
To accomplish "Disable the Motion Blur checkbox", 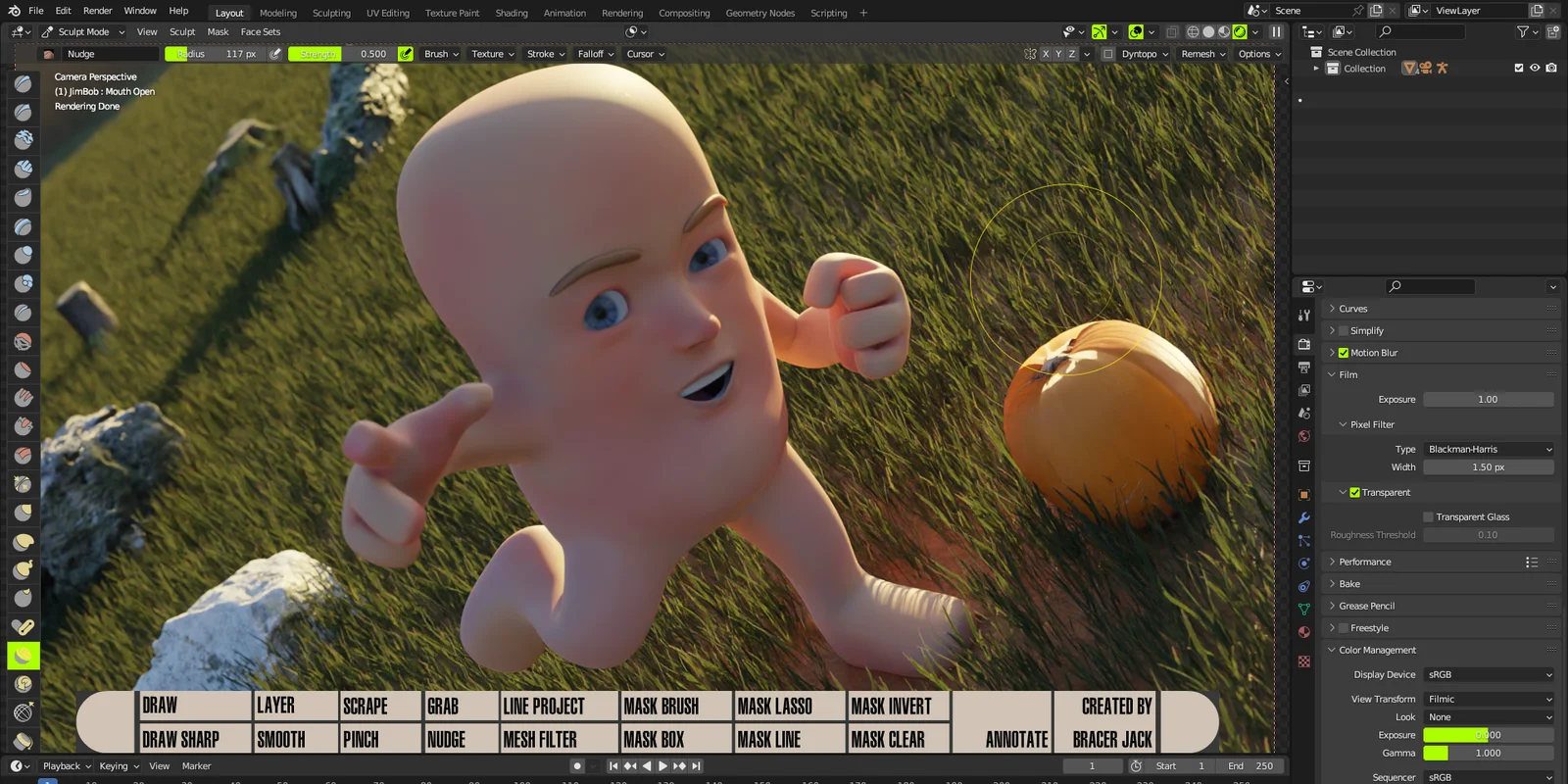I will (1344, 353).
